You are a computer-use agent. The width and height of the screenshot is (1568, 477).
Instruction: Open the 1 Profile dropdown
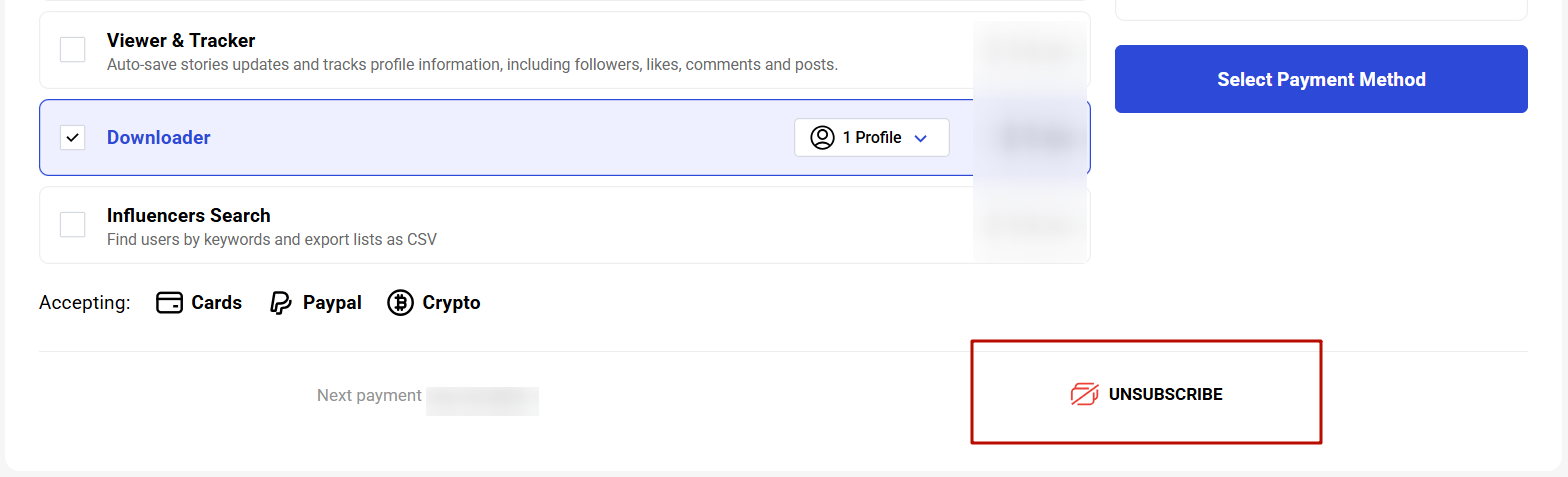(871, 138)
